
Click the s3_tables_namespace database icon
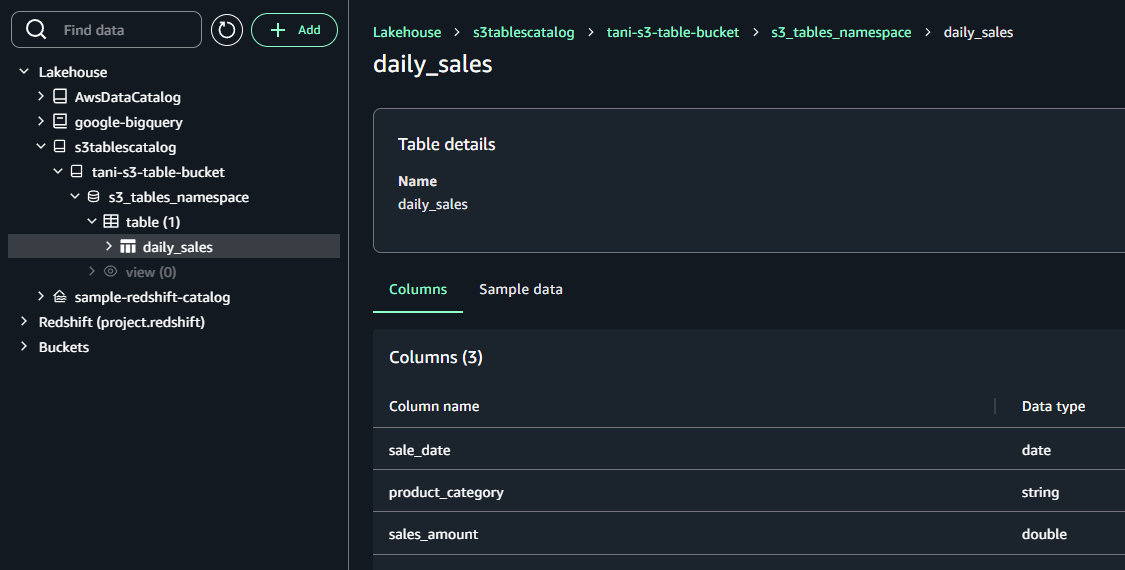pyautogui.click(x=94, y=197)
